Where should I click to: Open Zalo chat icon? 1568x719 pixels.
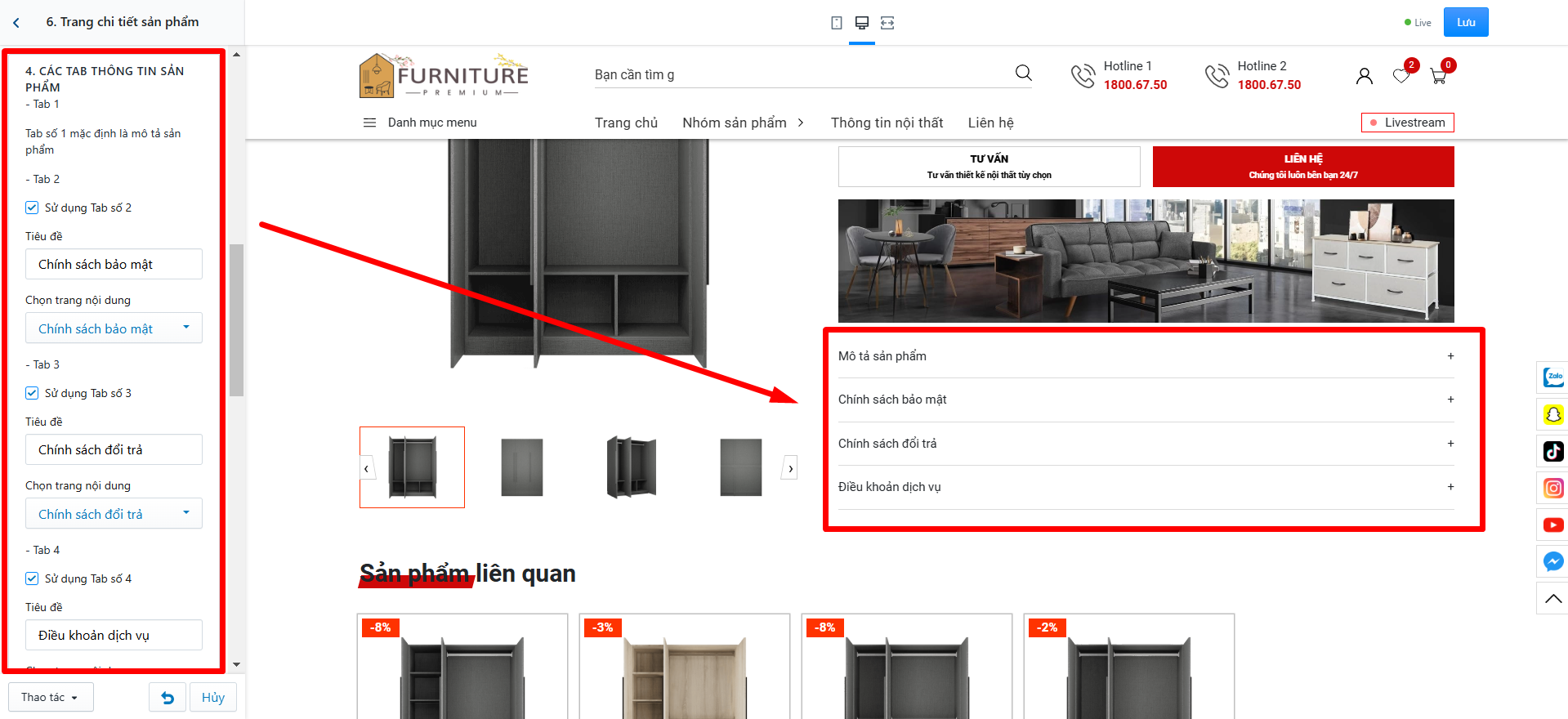point(1553,377)
